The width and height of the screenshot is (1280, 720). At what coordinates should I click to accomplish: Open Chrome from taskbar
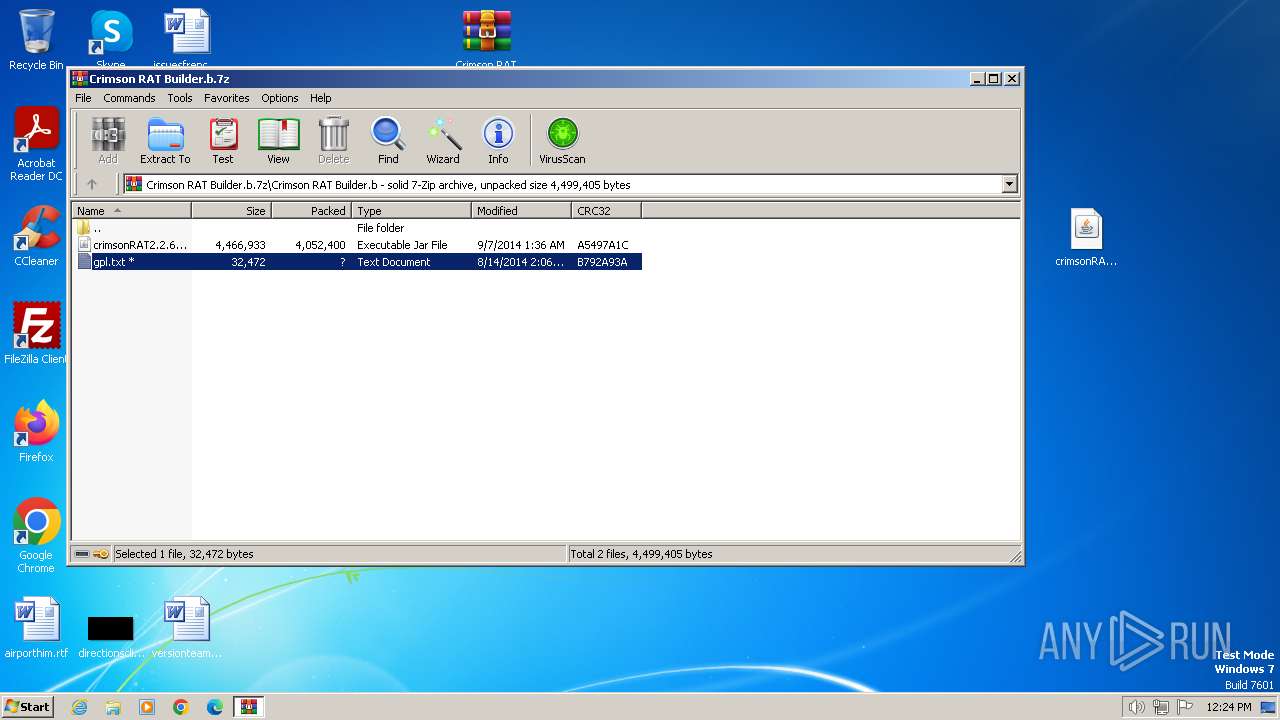181,707
